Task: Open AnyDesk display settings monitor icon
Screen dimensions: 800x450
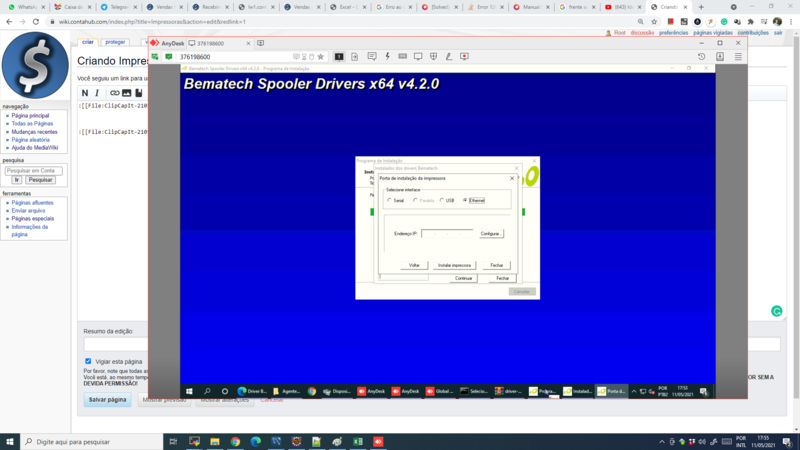Action: [418, 57]
